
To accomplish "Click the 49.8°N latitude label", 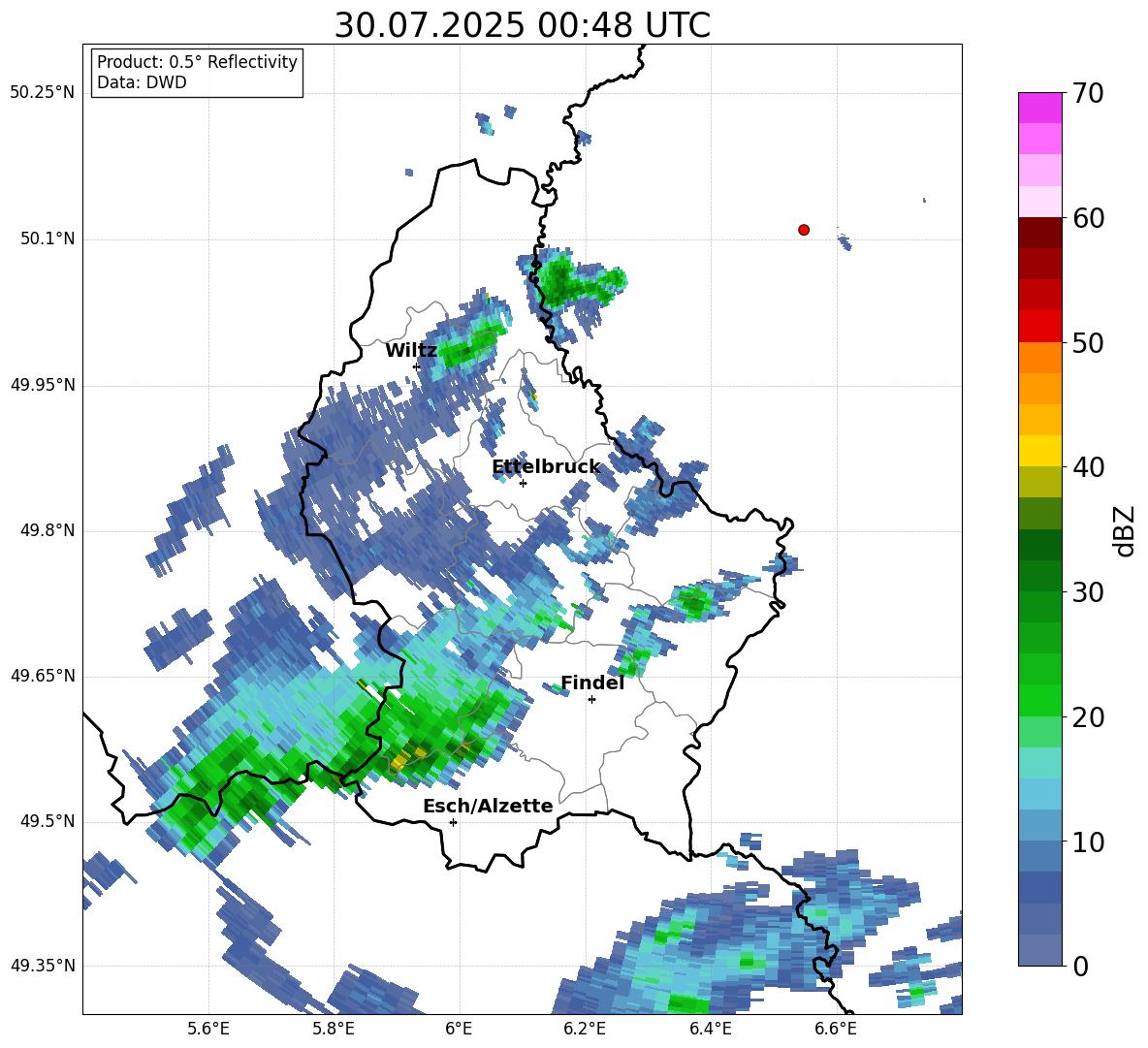I will pos(48,530).
